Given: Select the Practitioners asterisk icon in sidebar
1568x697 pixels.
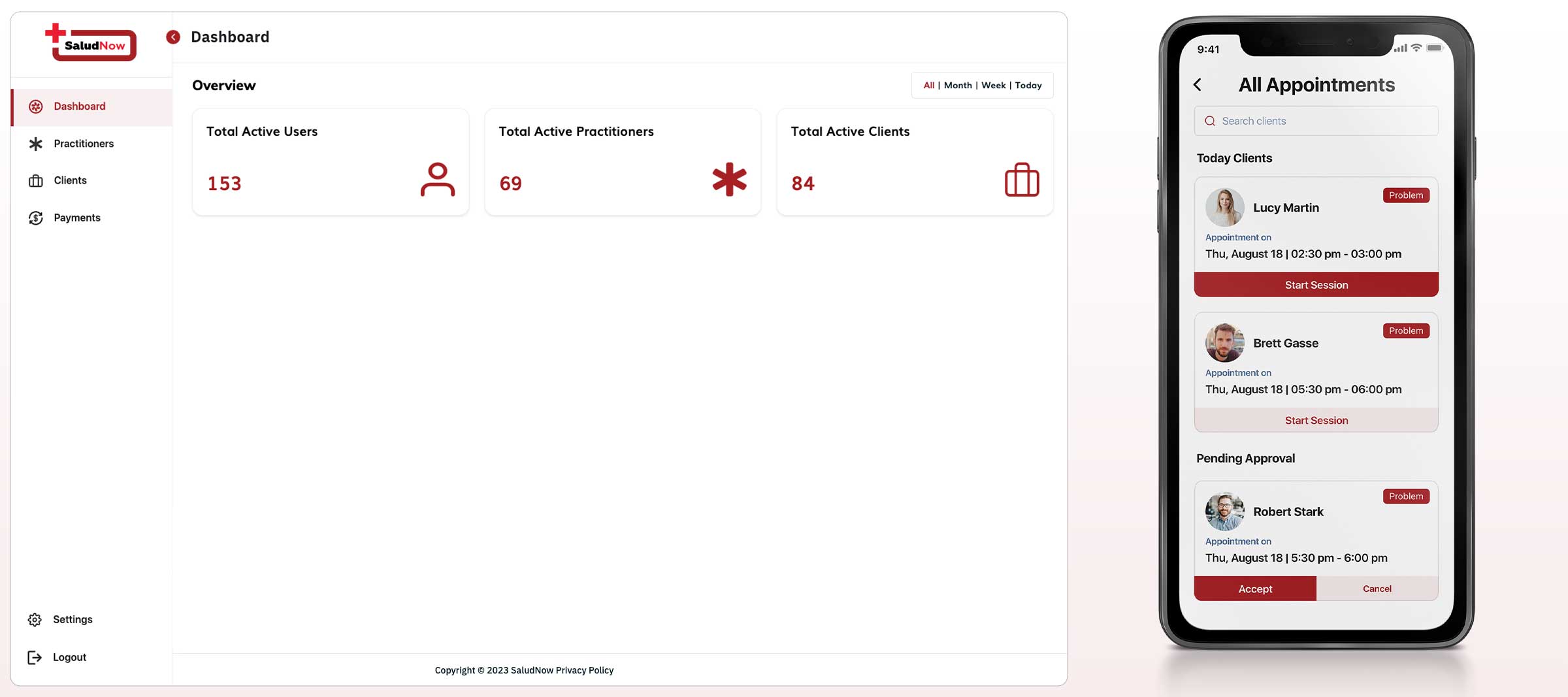Looking at the screenshot, I should pyautogui.click(x=36, y=143).
